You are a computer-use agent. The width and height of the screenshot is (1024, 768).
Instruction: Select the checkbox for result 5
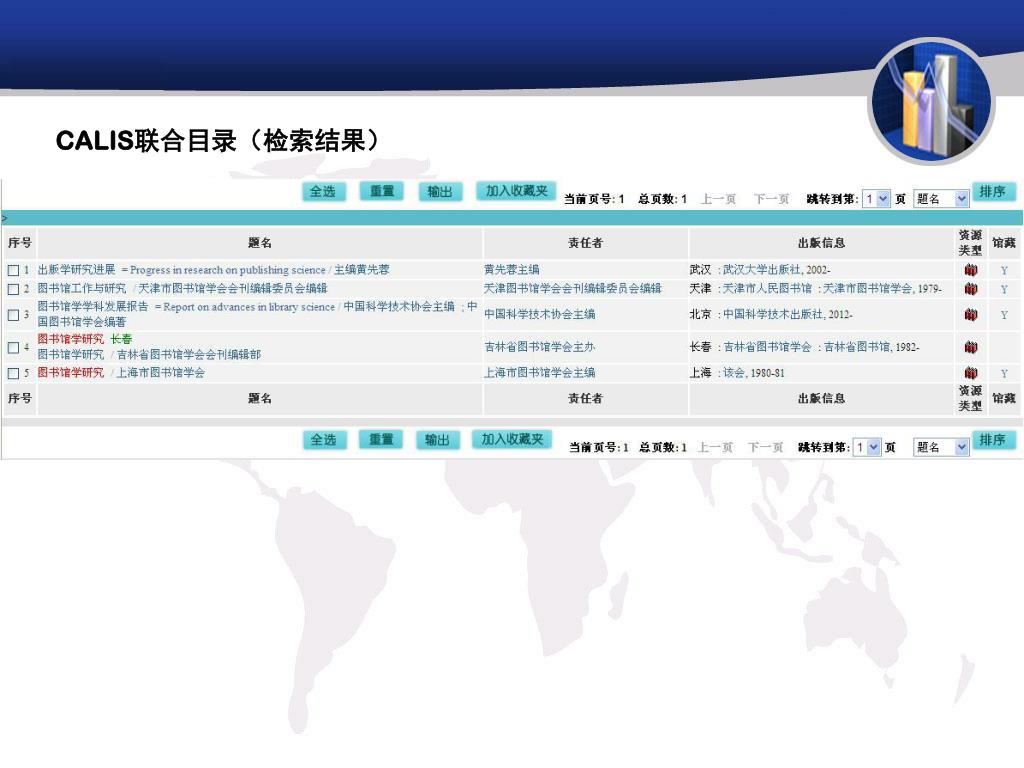pos(13,374)
